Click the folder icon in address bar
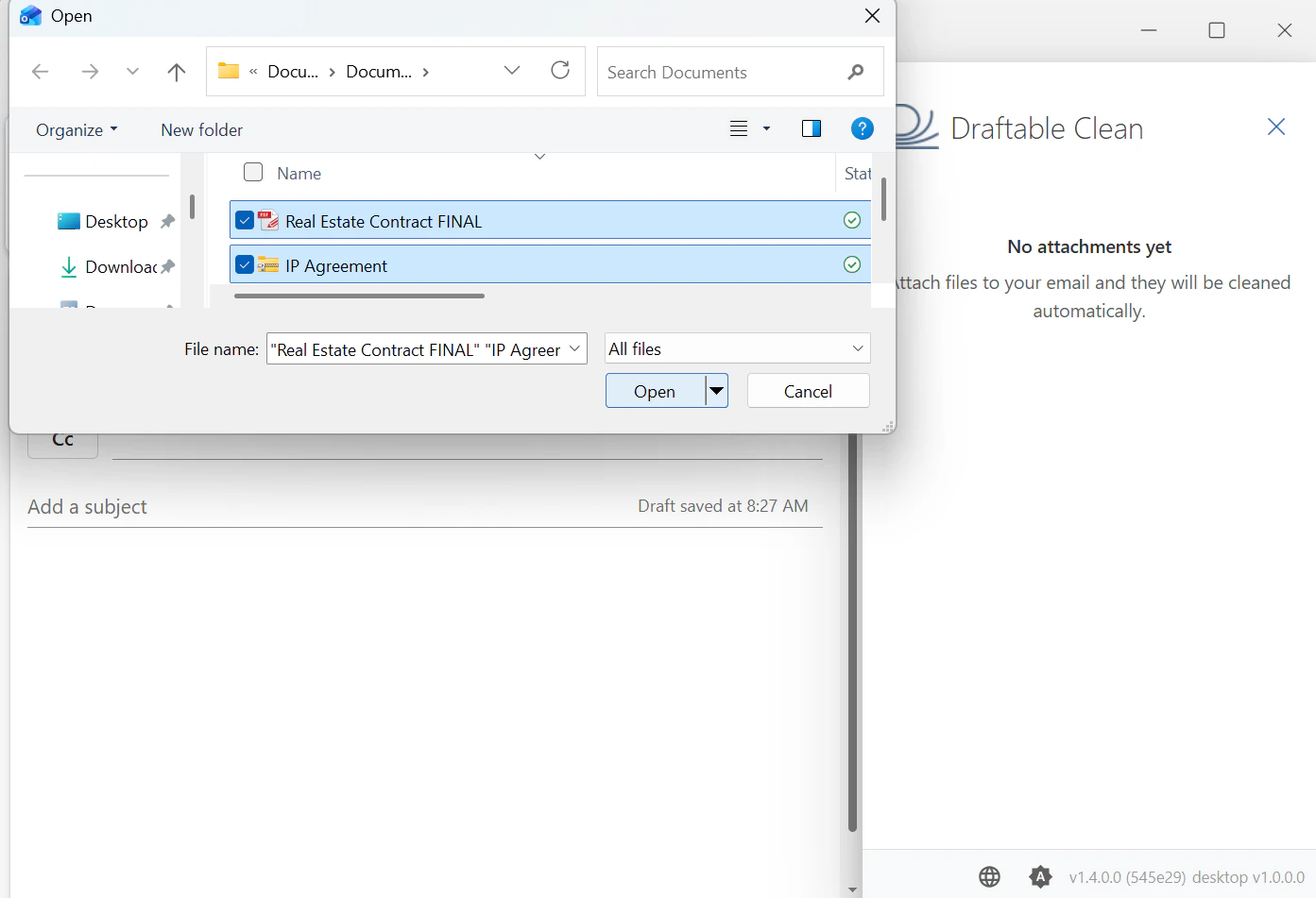The height and width of the screenshot is (898, 1316). tap(229, 71)
